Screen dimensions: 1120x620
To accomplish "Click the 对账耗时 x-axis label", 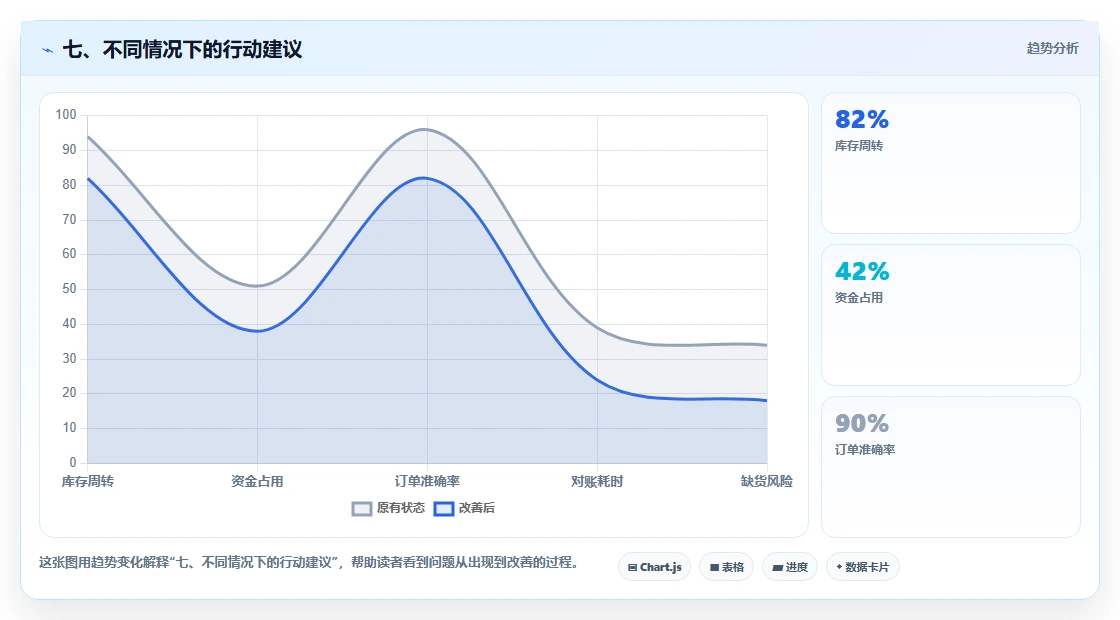I will [x=597, y=481].
